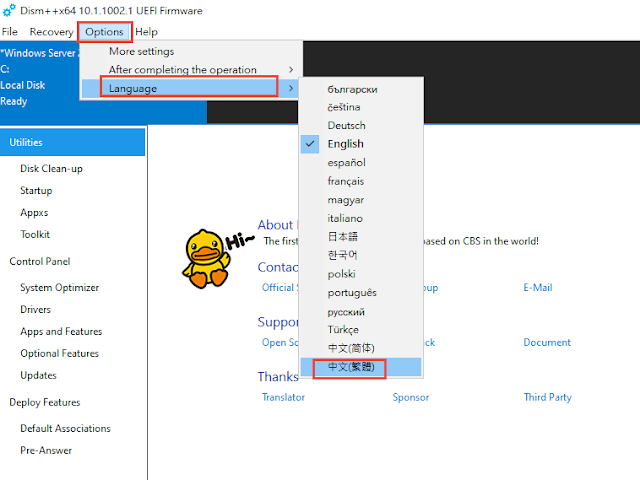
Task: Open Disk Clean-up in sidebar
Action: click(51, 169)
